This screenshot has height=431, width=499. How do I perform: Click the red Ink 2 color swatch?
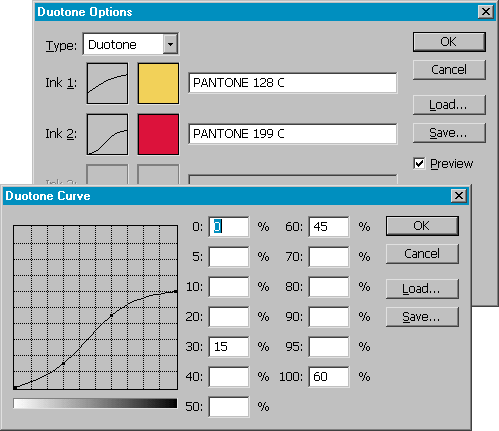158,134
